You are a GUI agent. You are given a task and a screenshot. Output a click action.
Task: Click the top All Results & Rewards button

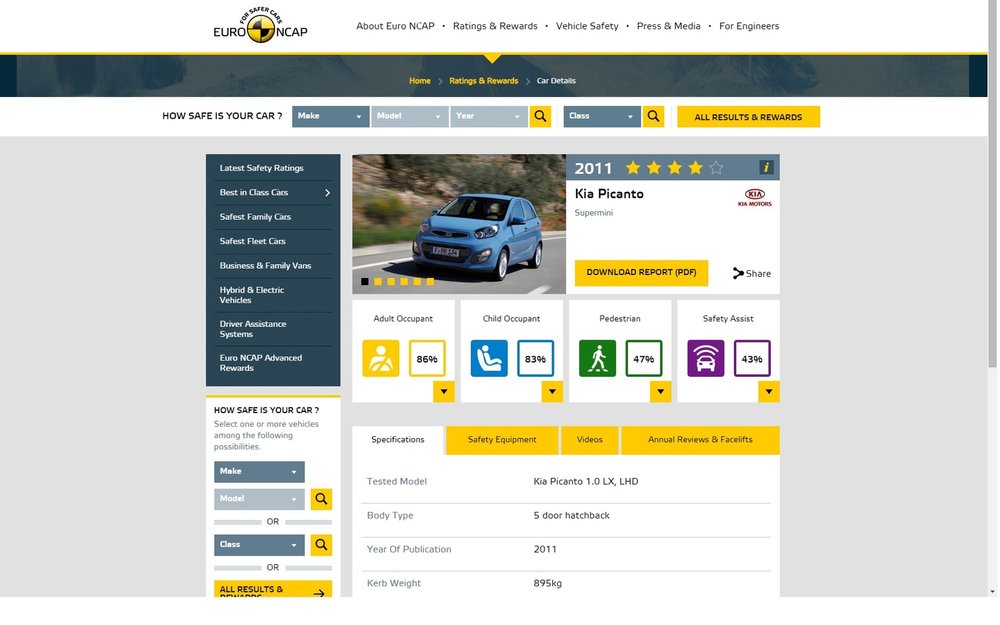coord(748,117)
